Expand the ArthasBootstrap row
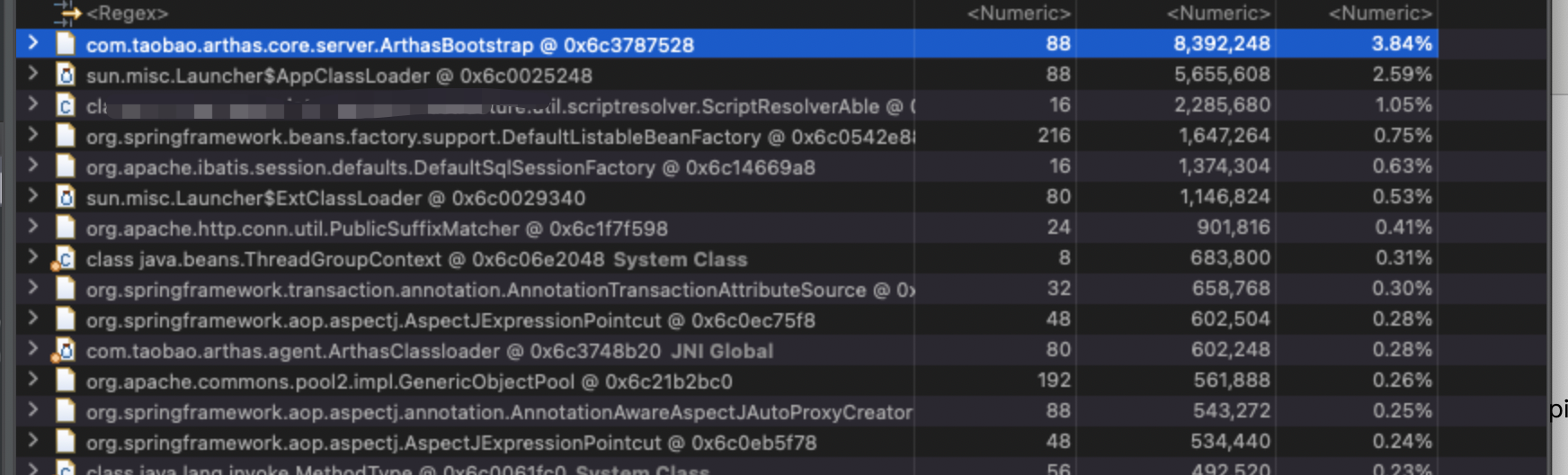 point(33,43)
